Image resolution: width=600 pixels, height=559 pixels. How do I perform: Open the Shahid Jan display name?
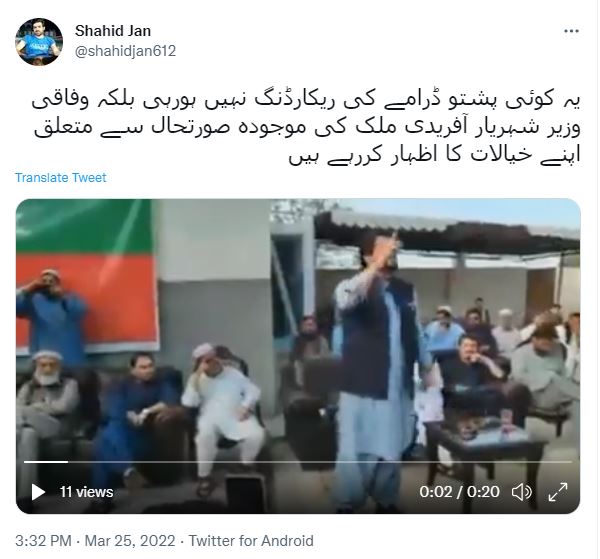[x=113, y=31]
